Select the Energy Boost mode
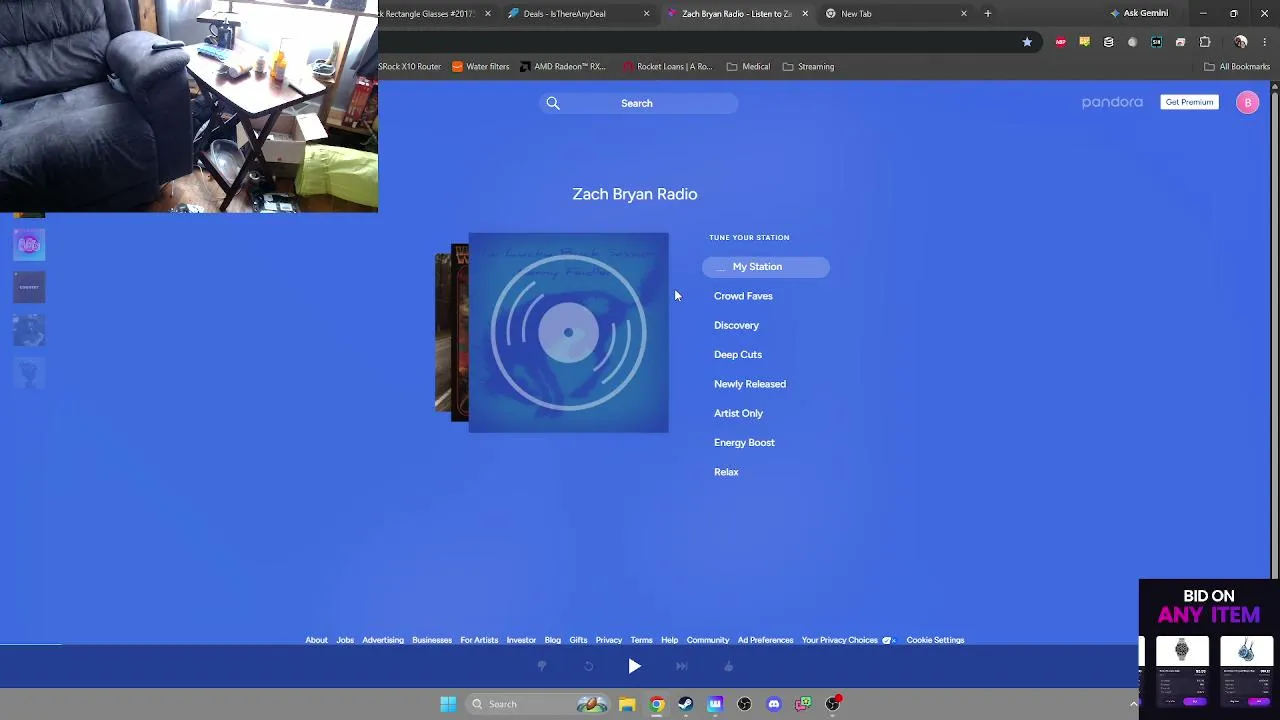Viewport: 1280px width, 720px height. click(744, 443)
